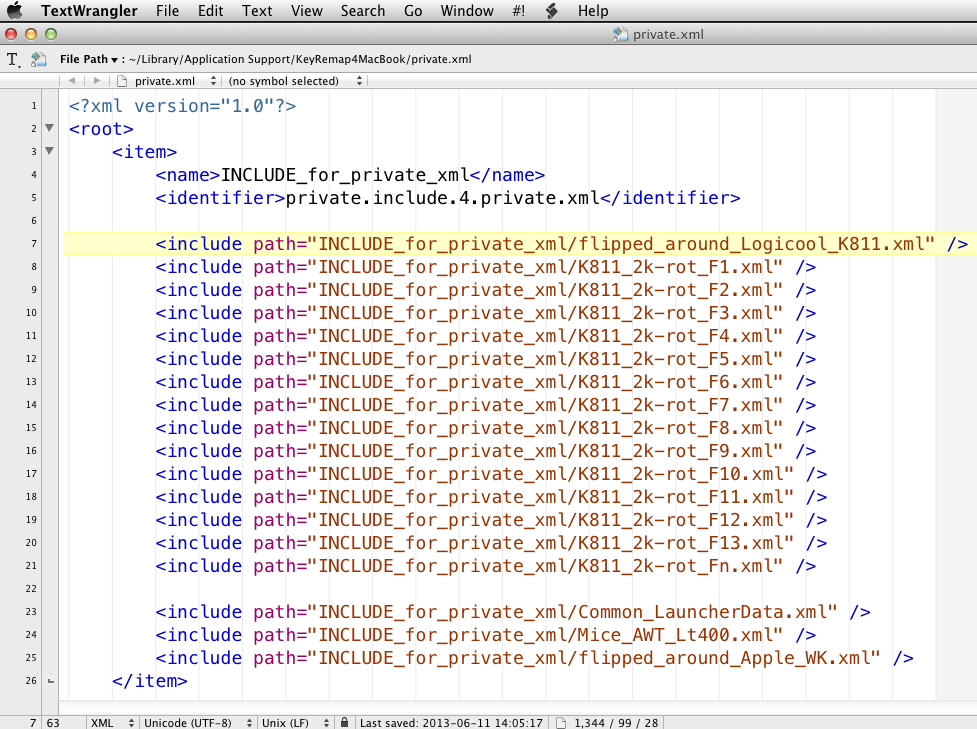
Task: Click the closing </item> tag
Action: point(150,681)
